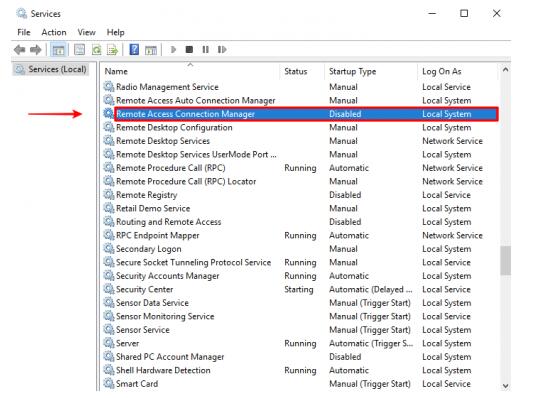Screen dimensions: 541x398
Task: Click the gear icon of Retail Demo Service
Action: 109,208
